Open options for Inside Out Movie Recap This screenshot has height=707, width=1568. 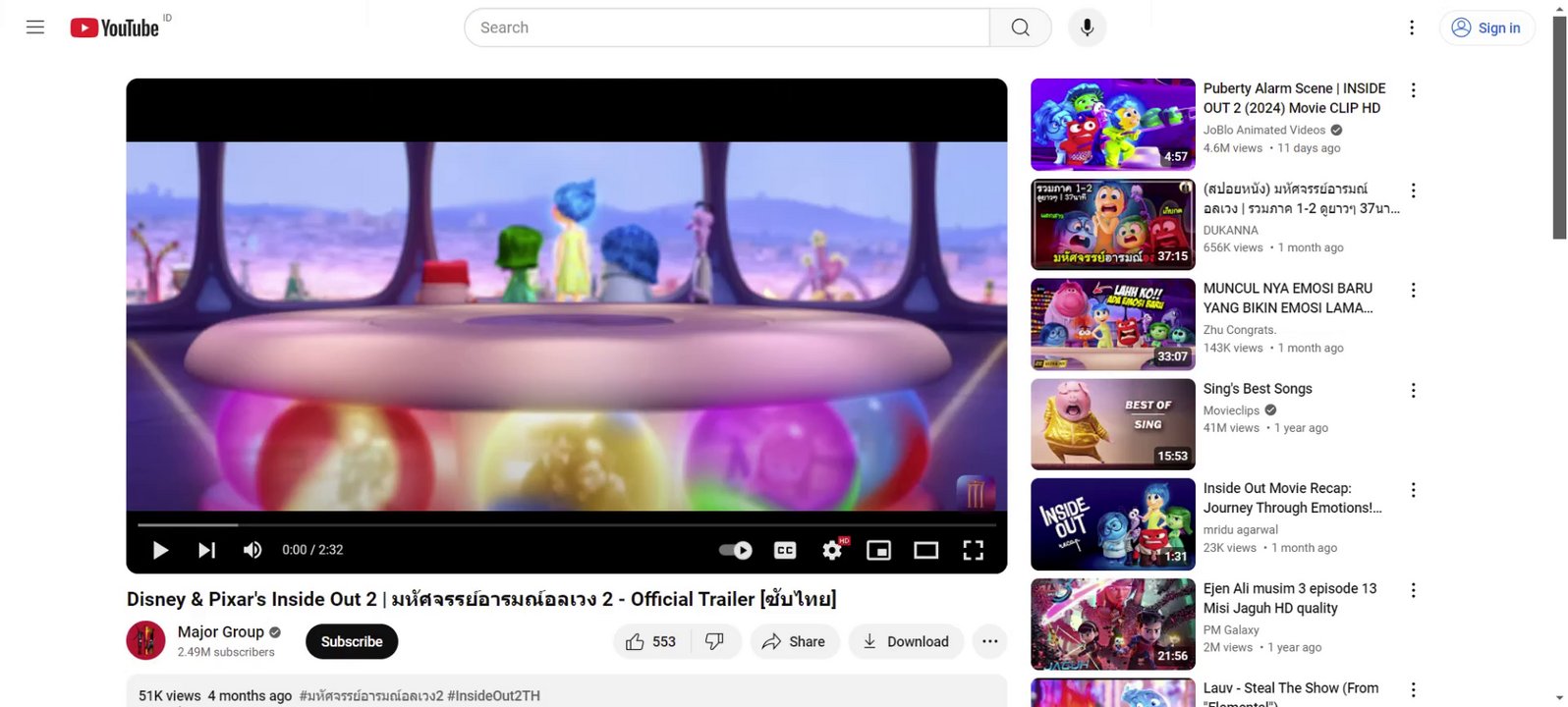1413,490
